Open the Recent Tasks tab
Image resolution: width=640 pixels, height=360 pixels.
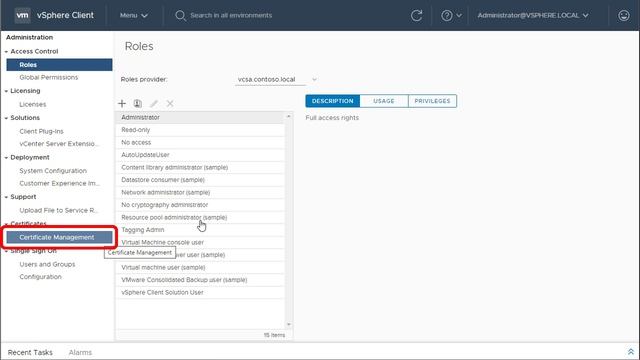[30, 352]
